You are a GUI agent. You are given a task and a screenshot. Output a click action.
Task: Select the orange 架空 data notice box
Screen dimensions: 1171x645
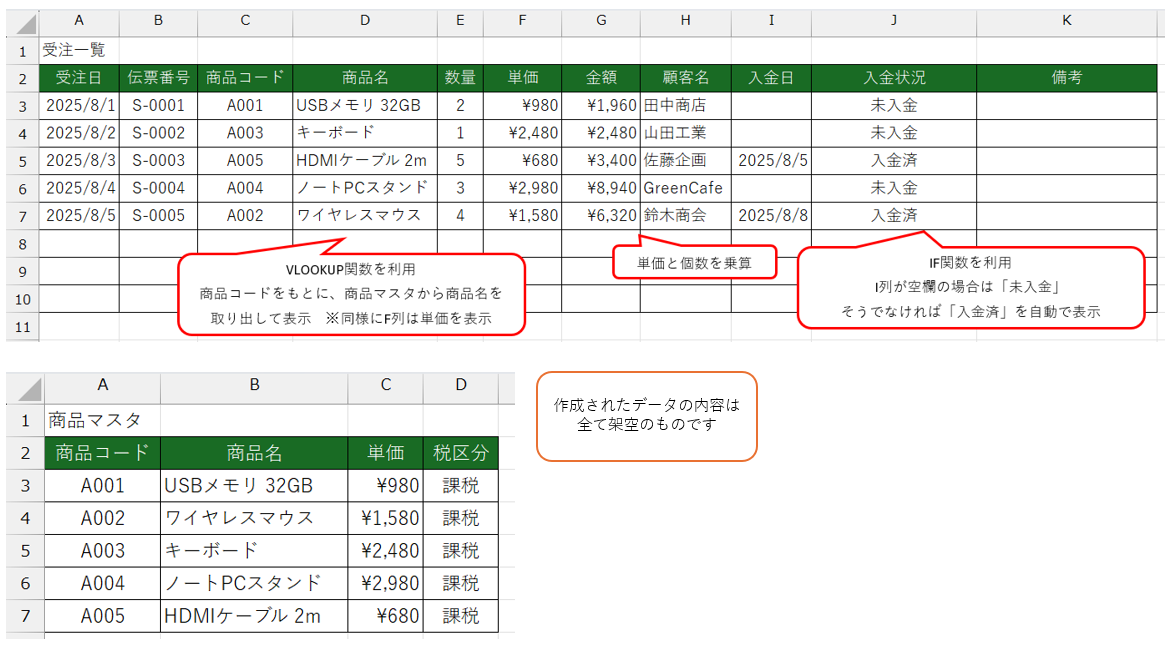(x=647, y=416)
